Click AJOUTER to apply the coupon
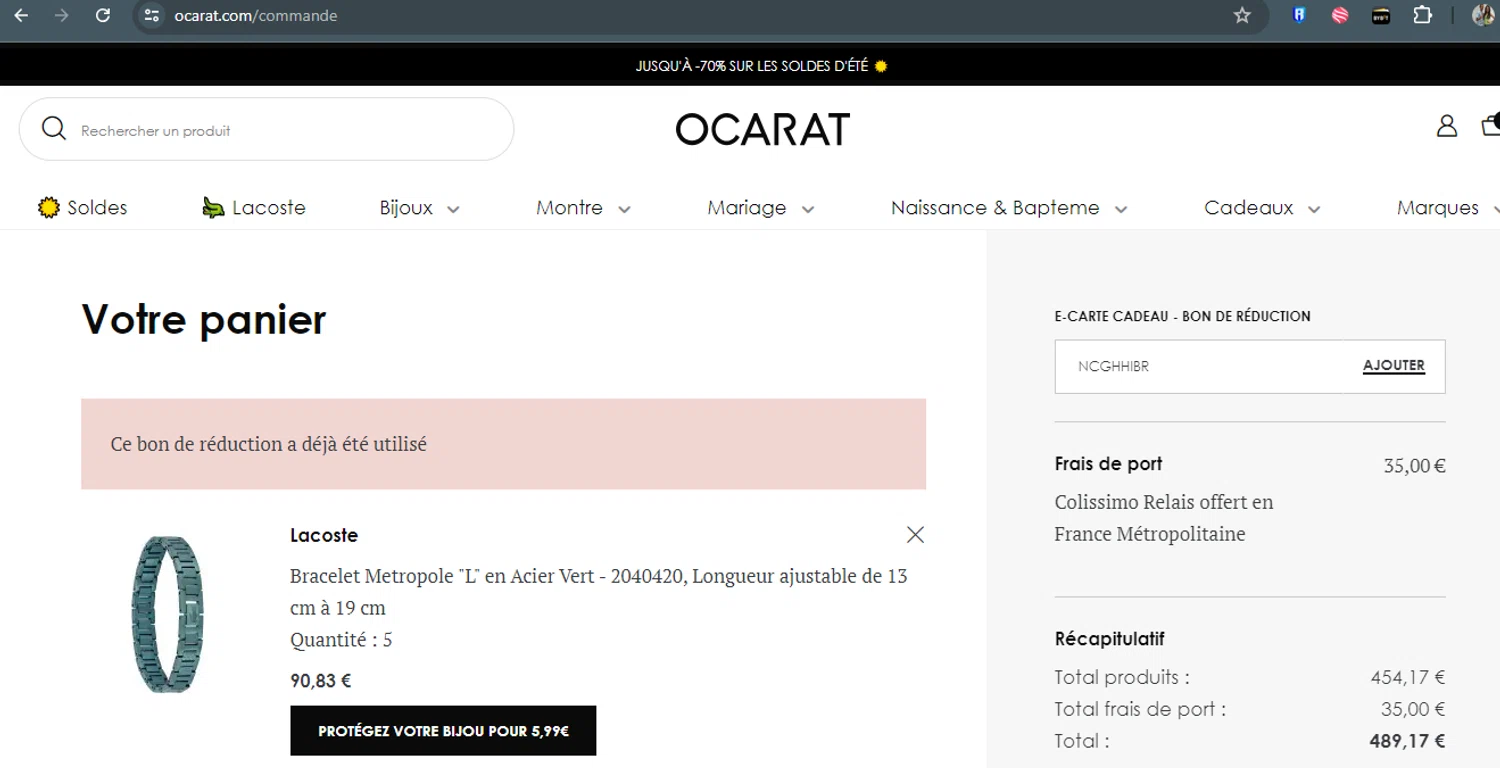 click(1394, 366)
